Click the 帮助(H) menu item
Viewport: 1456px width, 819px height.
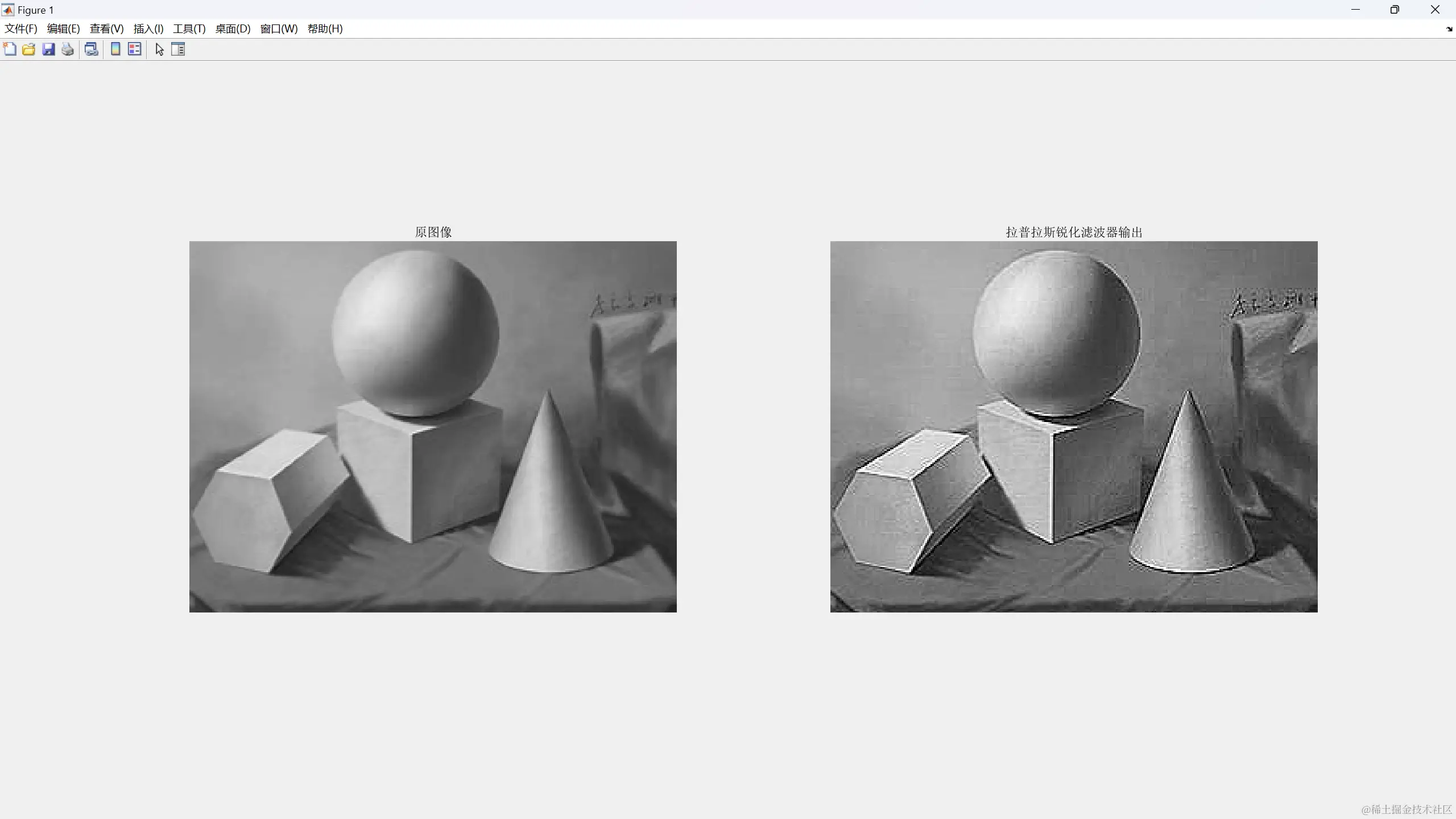pos(325,29)
